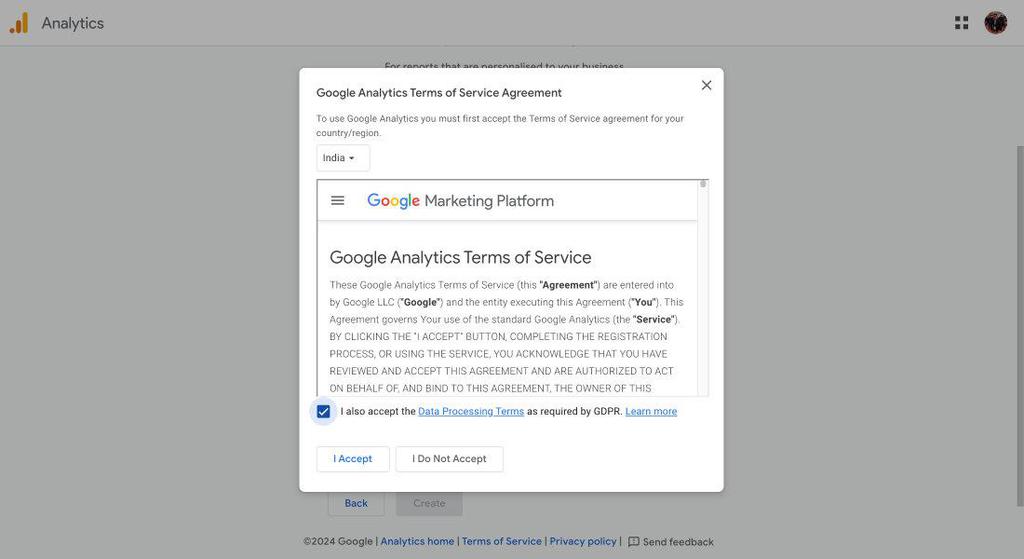The height and width of the screenshot is (559, 1024).
Task: Open the hamburger menu in Marketing Platform frame
Action: coord(337,200)
